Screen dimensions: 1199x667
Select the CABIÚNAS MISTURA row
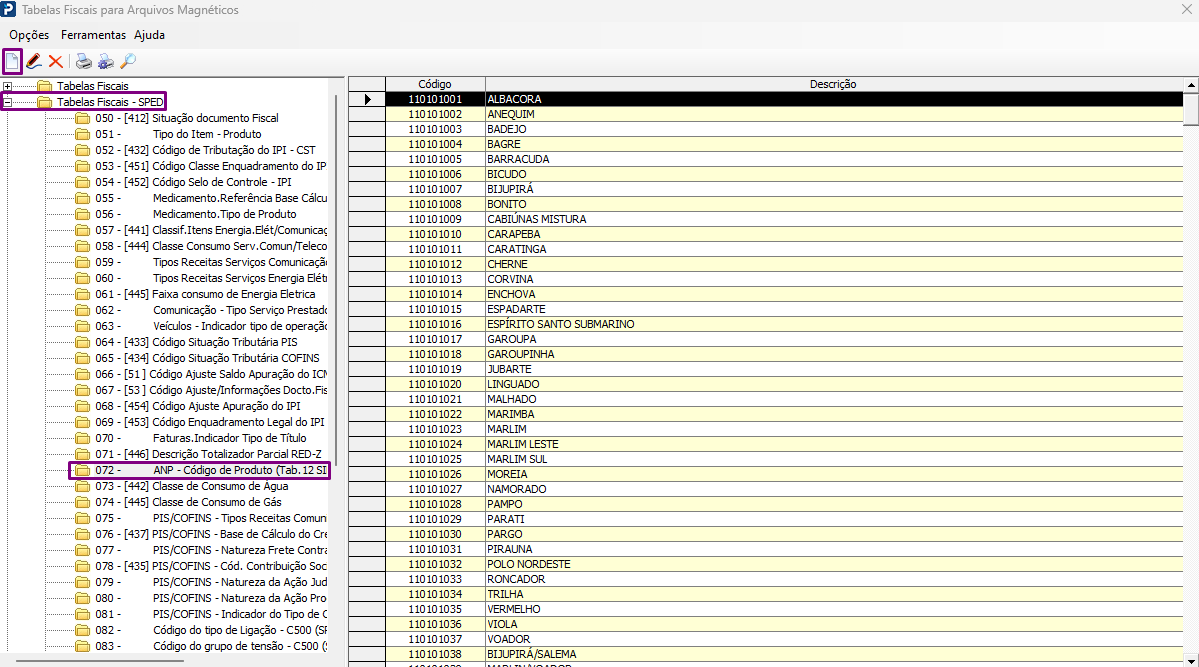(785, 219)
